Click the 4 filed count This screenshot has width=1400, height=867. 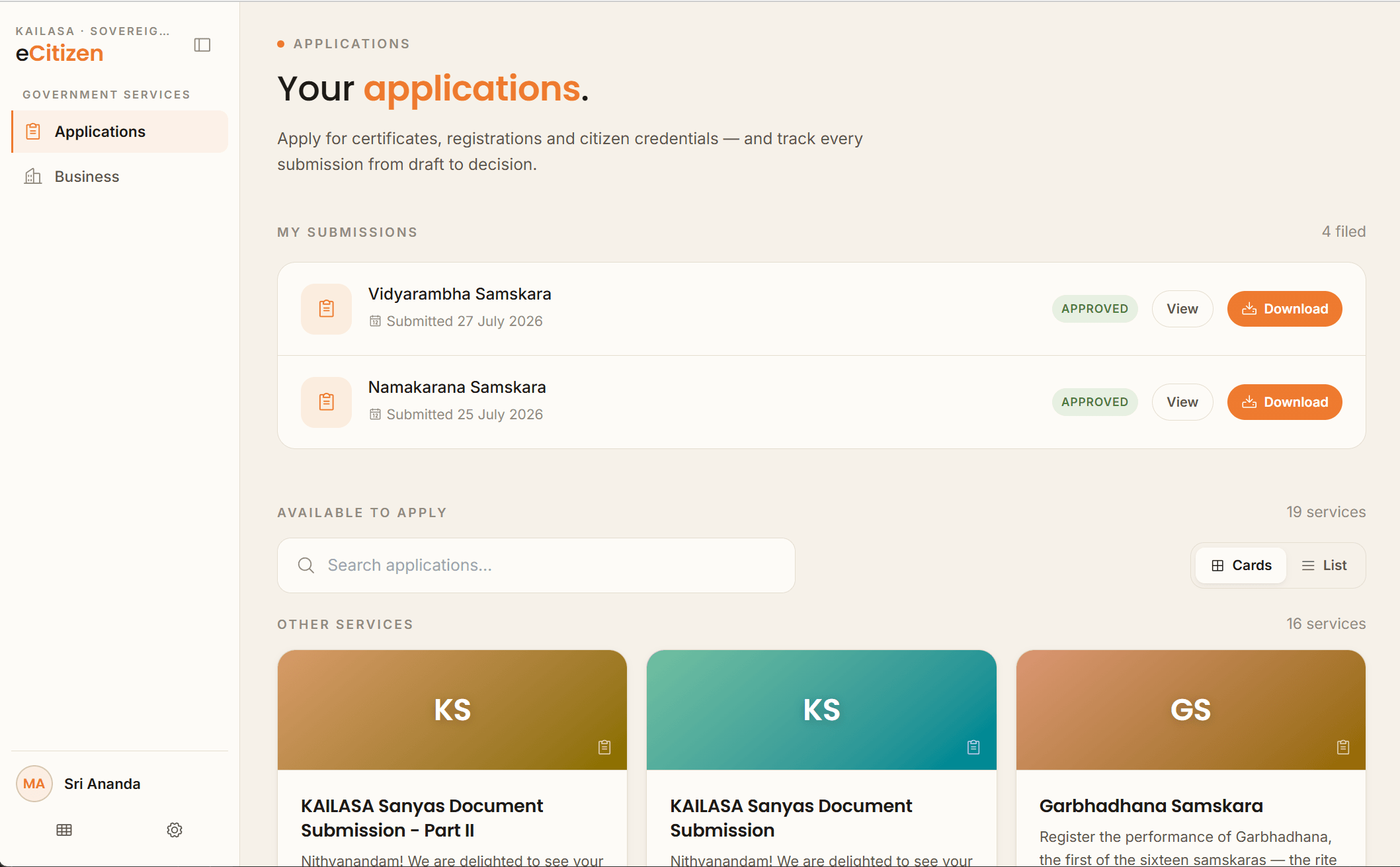coord(1344,231)
